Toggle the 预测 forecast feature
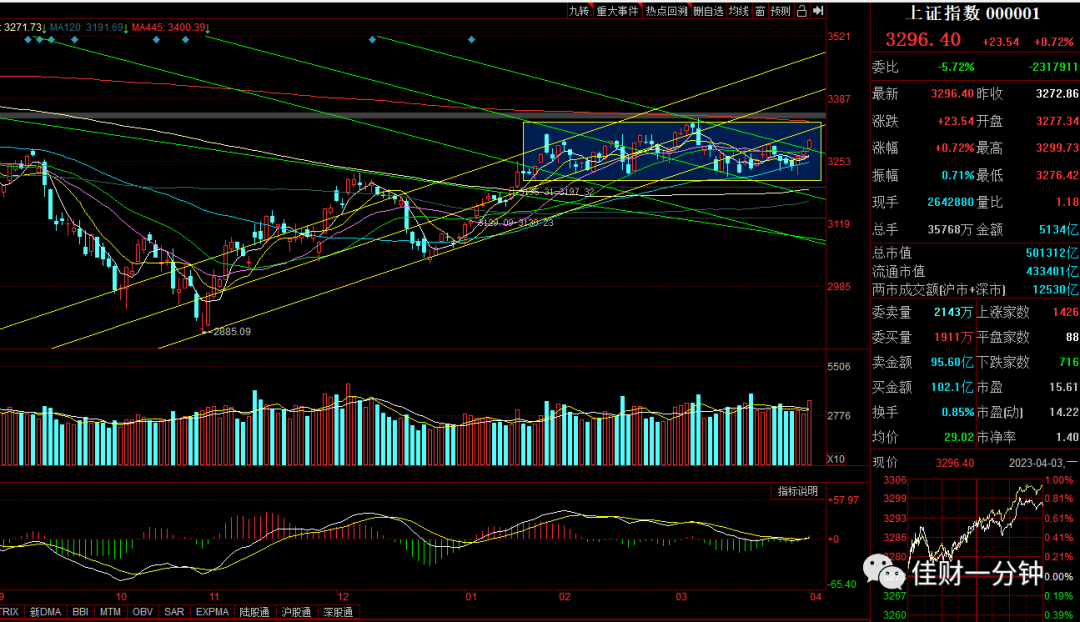Viewport: 1080px width, 622px height. tap(780, 11)
